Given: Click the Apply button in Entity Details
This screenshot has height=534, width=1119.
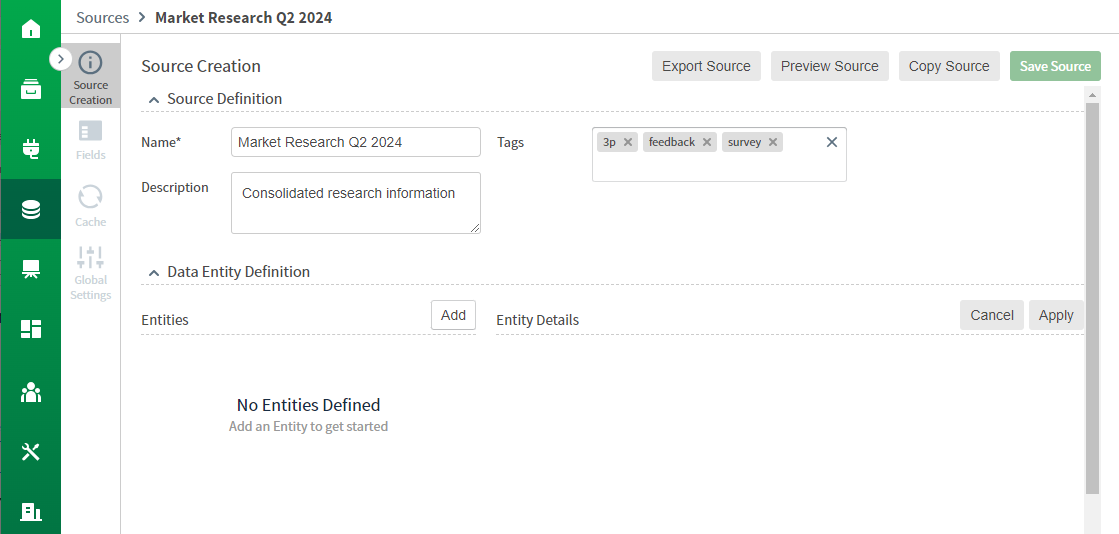Looking at the screenshot, I should (x=1055, y=315).
